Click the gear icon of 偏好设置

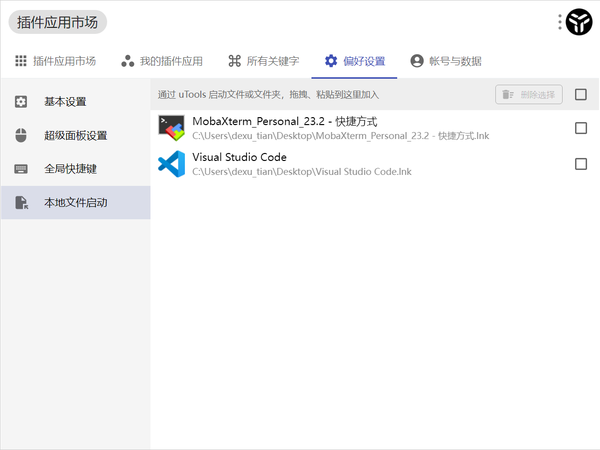(331, 61)
